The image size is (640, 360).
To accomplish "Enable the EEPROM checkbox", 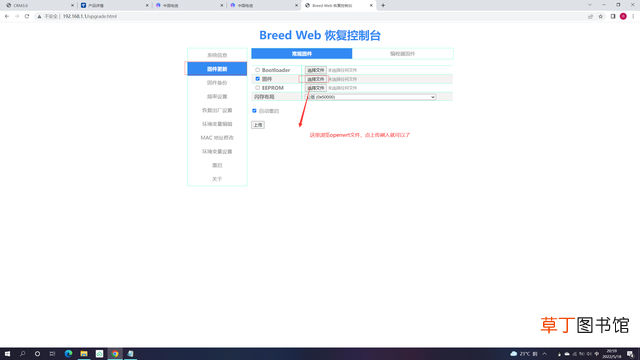I will pyautogui.click(x=258, y=87).
